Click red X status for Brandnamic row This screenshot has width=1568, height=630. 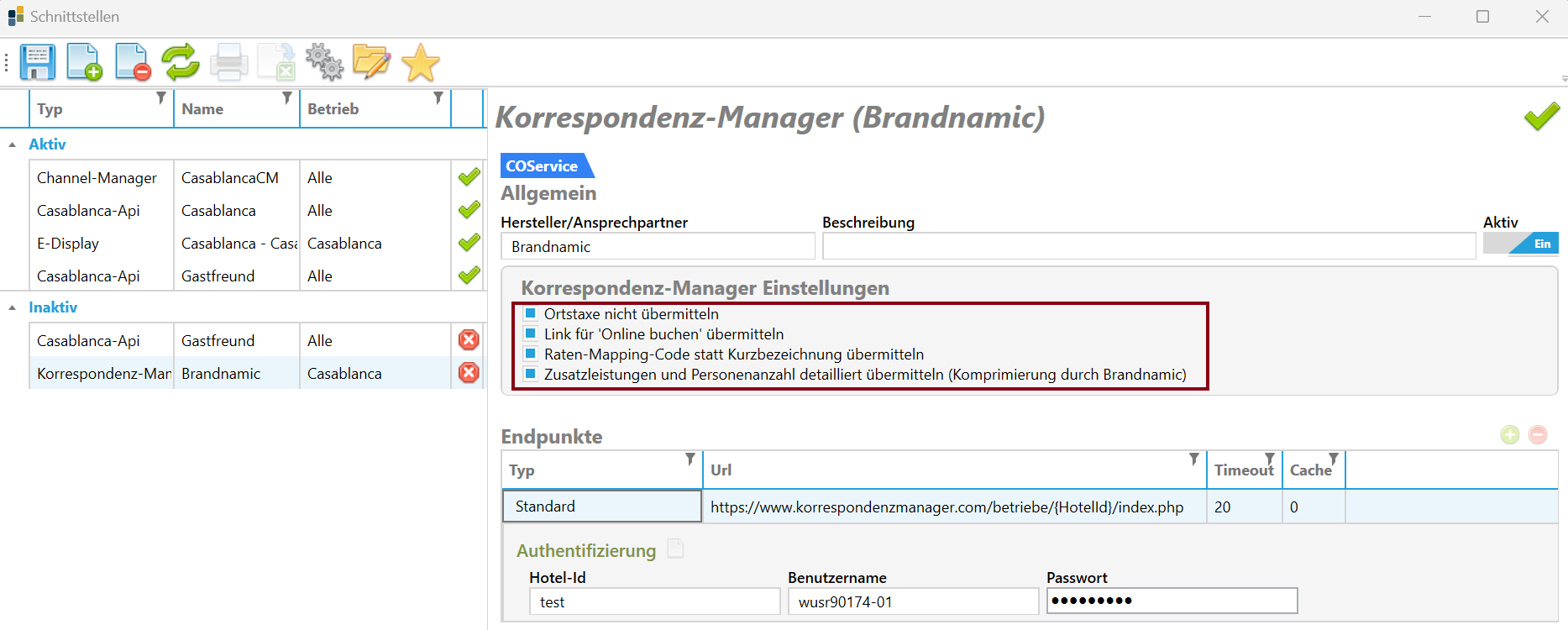click(x=469, y=373)
